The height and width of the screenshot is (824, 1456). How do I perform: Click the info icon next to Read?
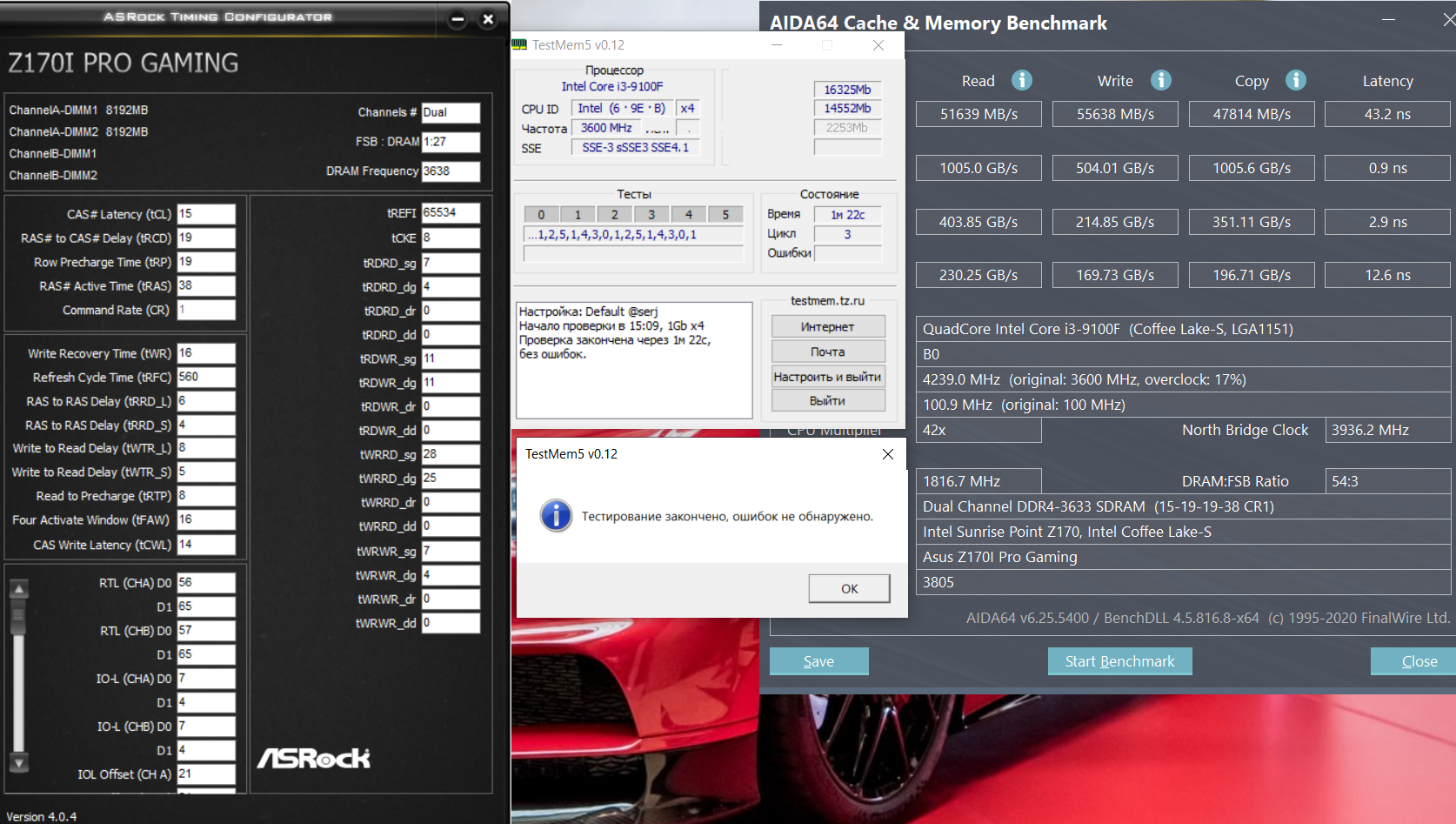click(x=1022, y=80)
